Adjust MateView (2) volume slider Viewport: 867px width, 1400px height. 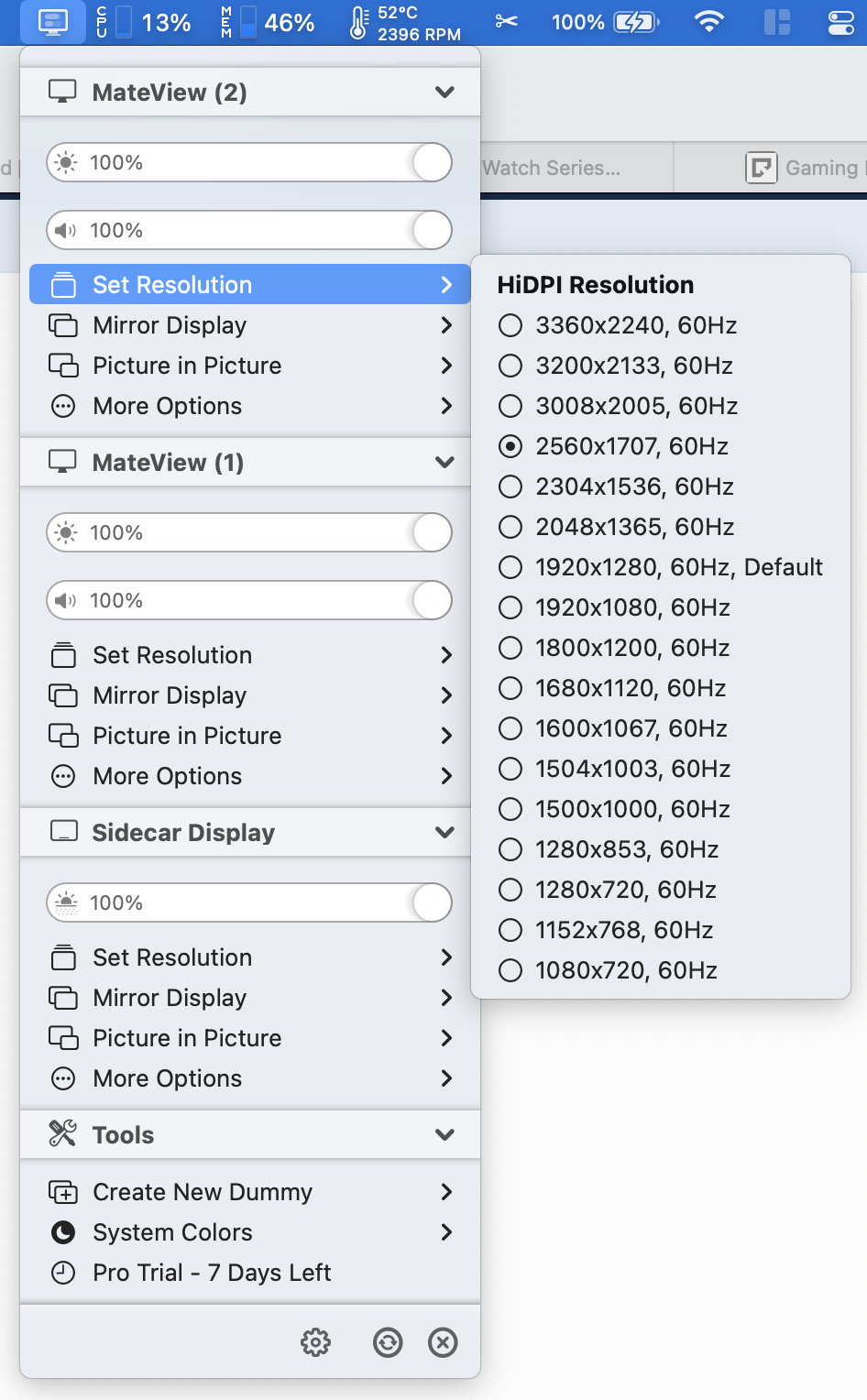tap(249, 230)
